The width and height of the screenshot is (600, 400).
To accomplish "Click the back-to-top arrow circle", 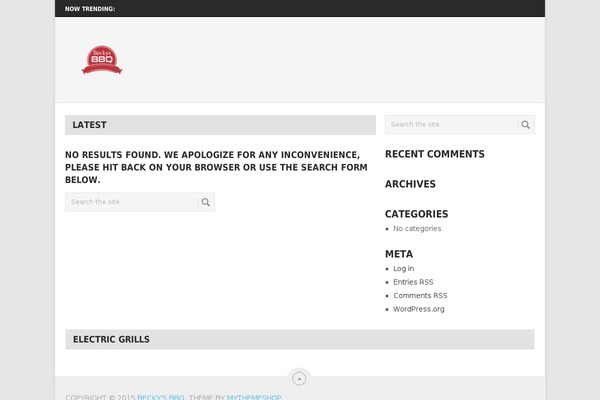I will pos(299,379).
